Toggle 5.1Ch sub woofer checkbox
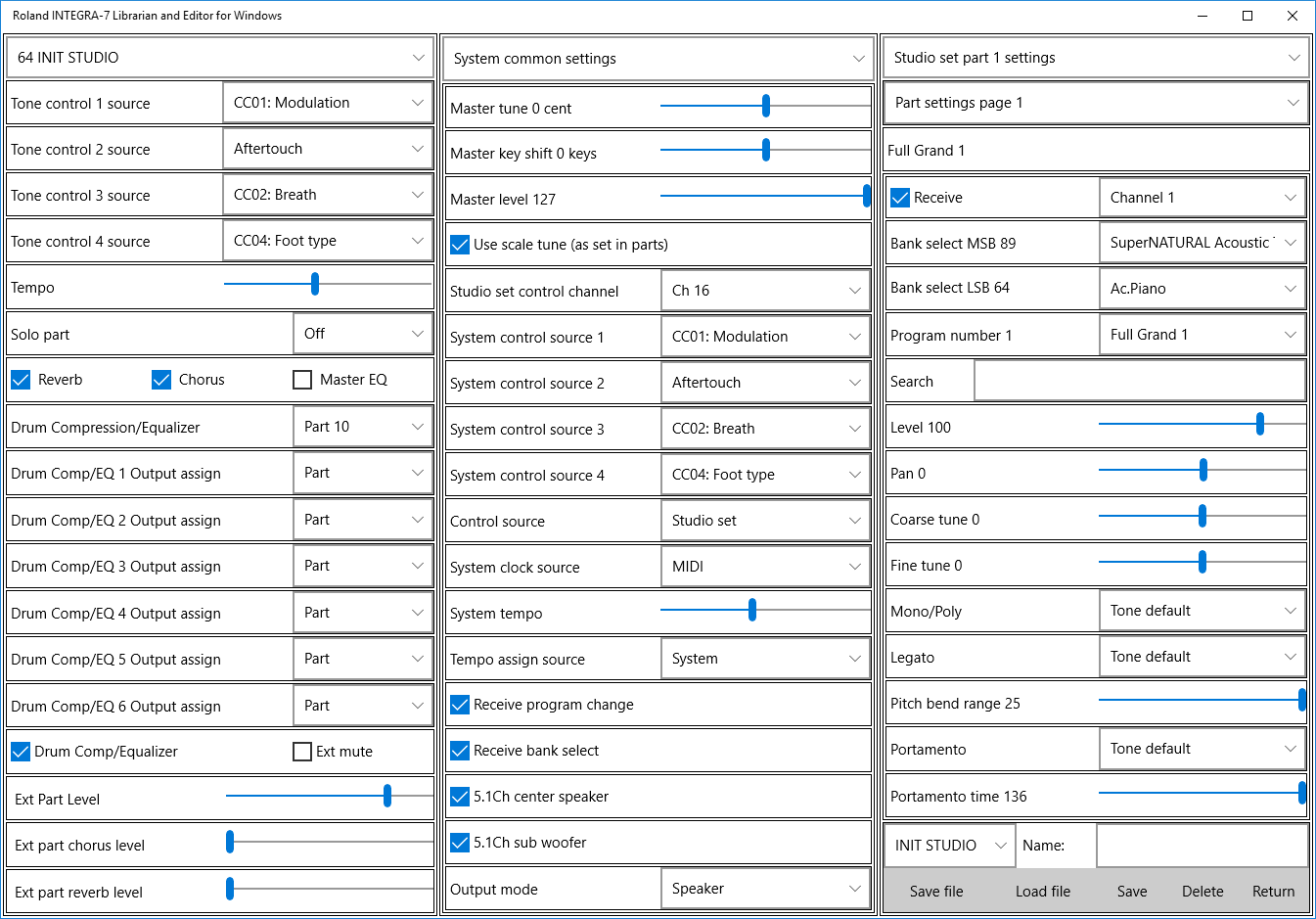Screen dimensions: 1316x919 tap(460, 843)
